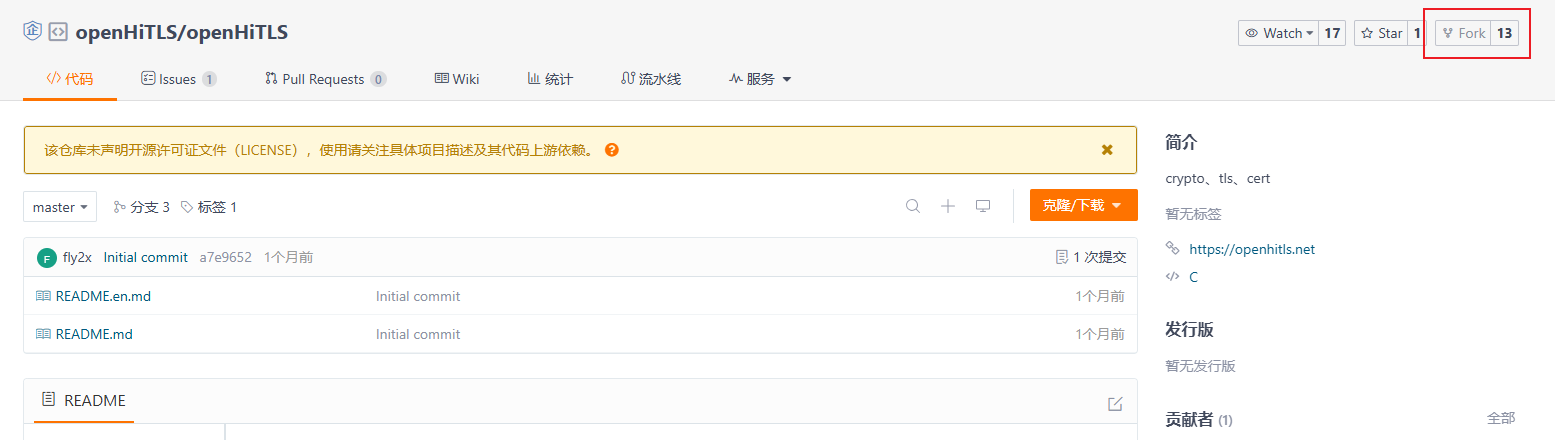Open the Pull Requests tab

[325, 79]
